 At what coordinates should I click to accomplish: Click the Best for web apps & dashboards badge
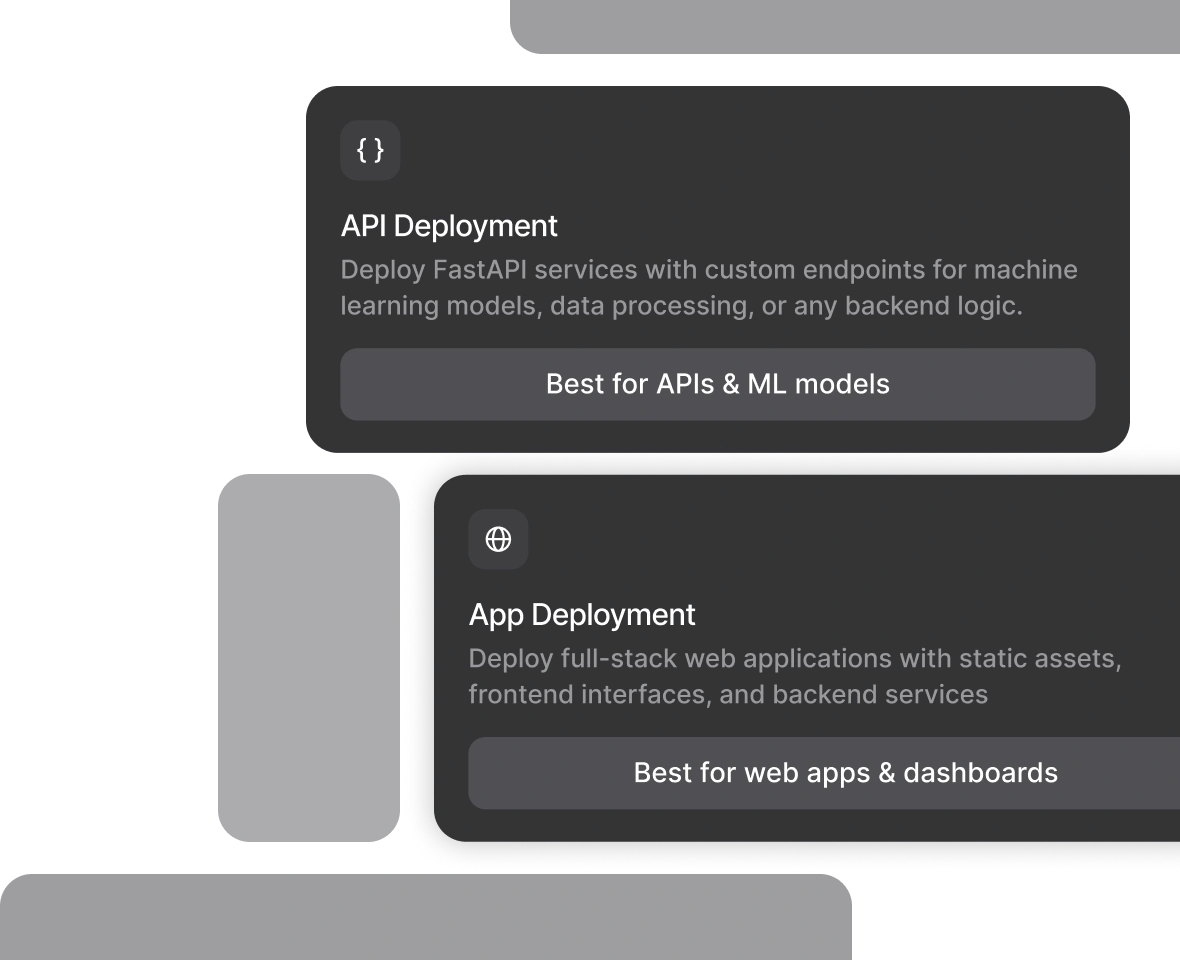pos(845,772)
